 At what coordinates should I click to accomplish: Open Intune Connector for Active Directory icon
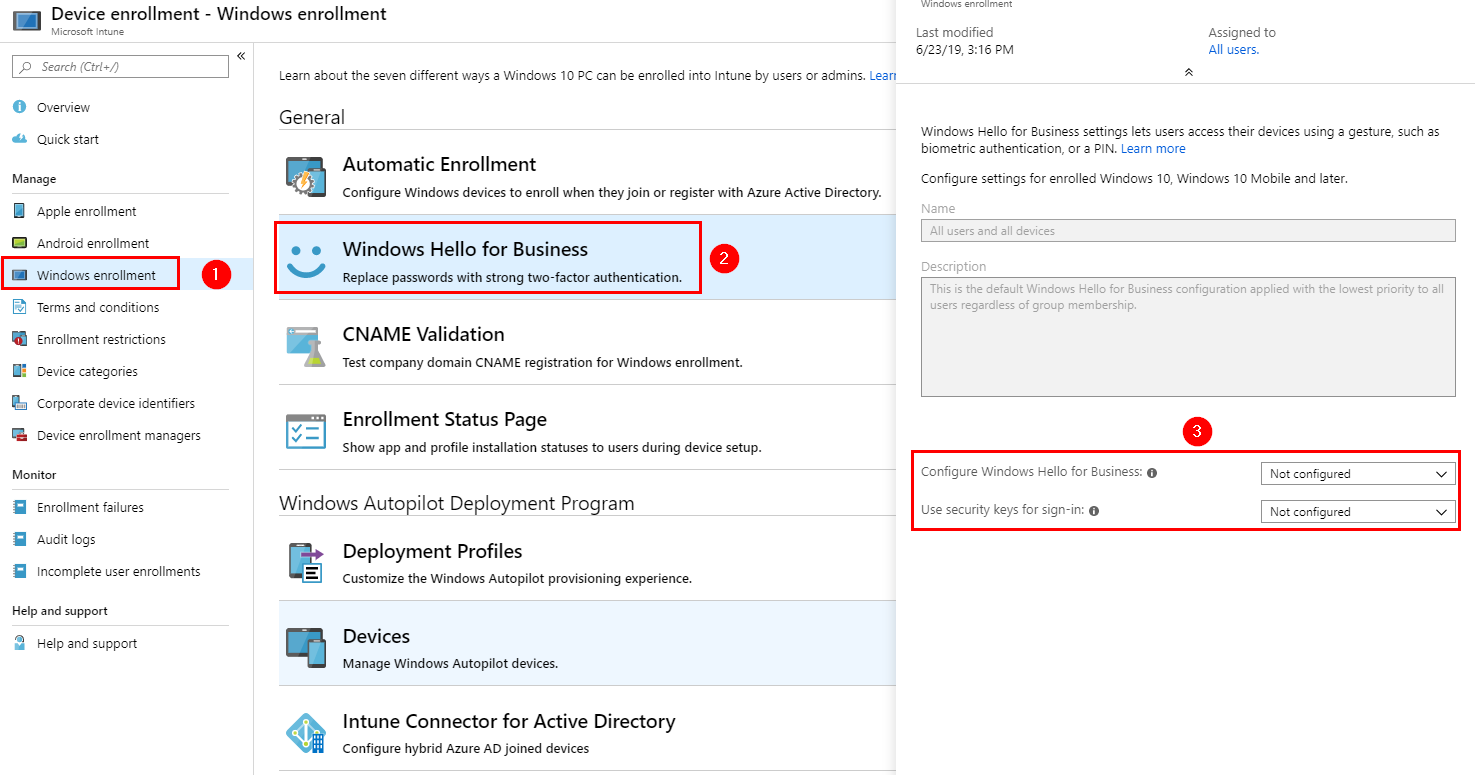(x=306, y=732)
